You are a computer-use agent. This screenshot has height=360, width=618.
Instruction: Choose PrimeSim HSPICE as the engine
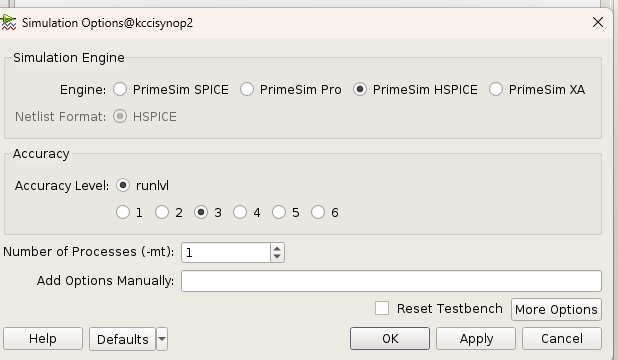click(x=359, y=90)
